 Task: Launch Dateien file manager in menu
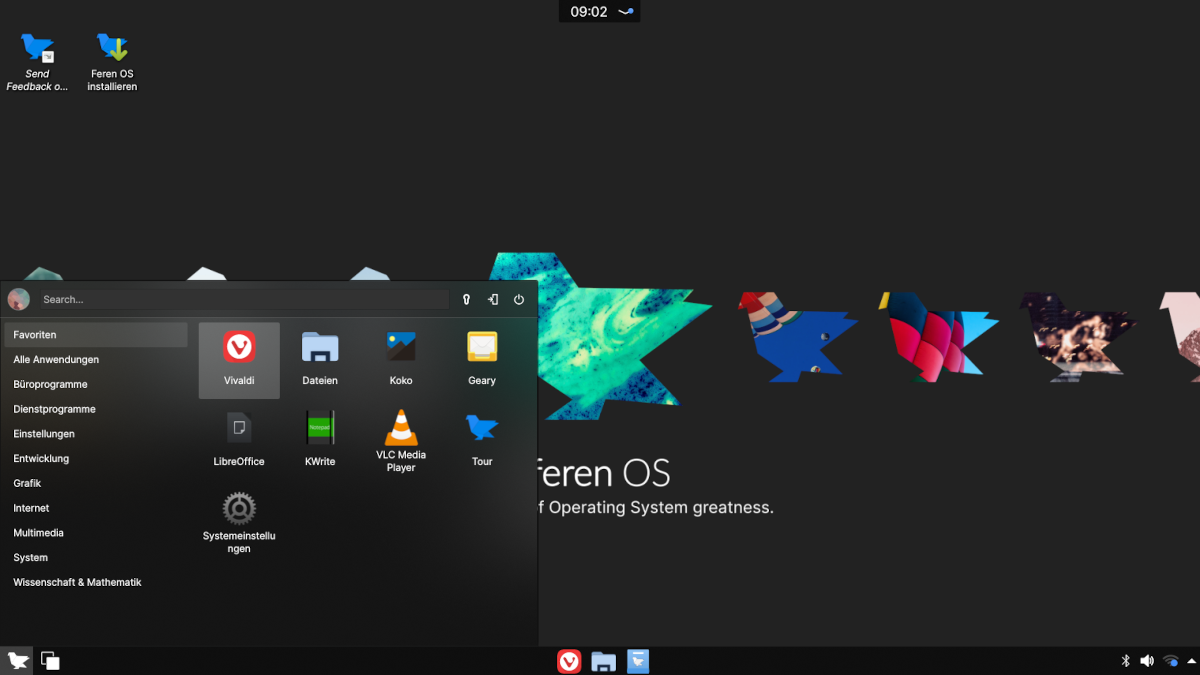point(320,360)
